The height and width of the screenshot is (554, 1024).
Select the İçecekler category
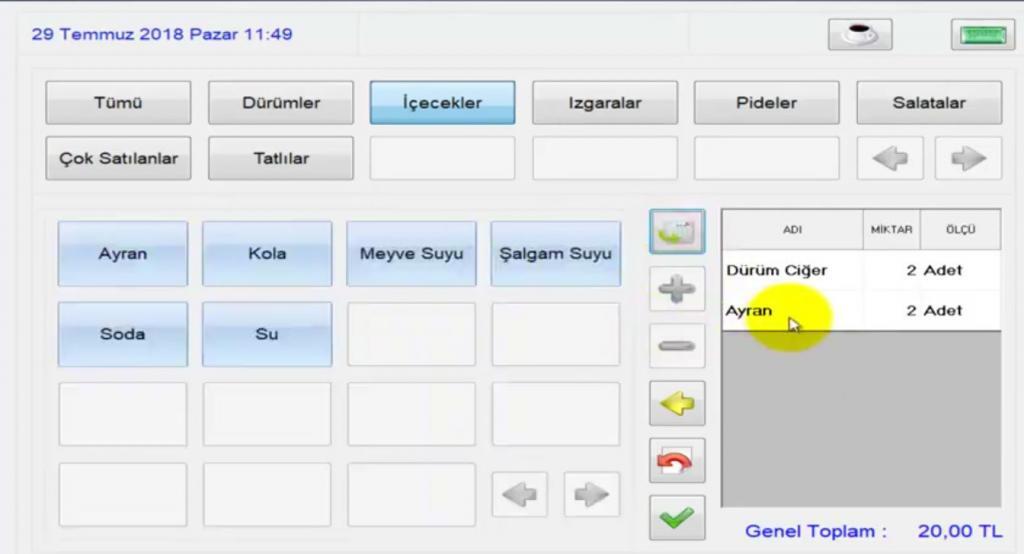pos(442,103)
